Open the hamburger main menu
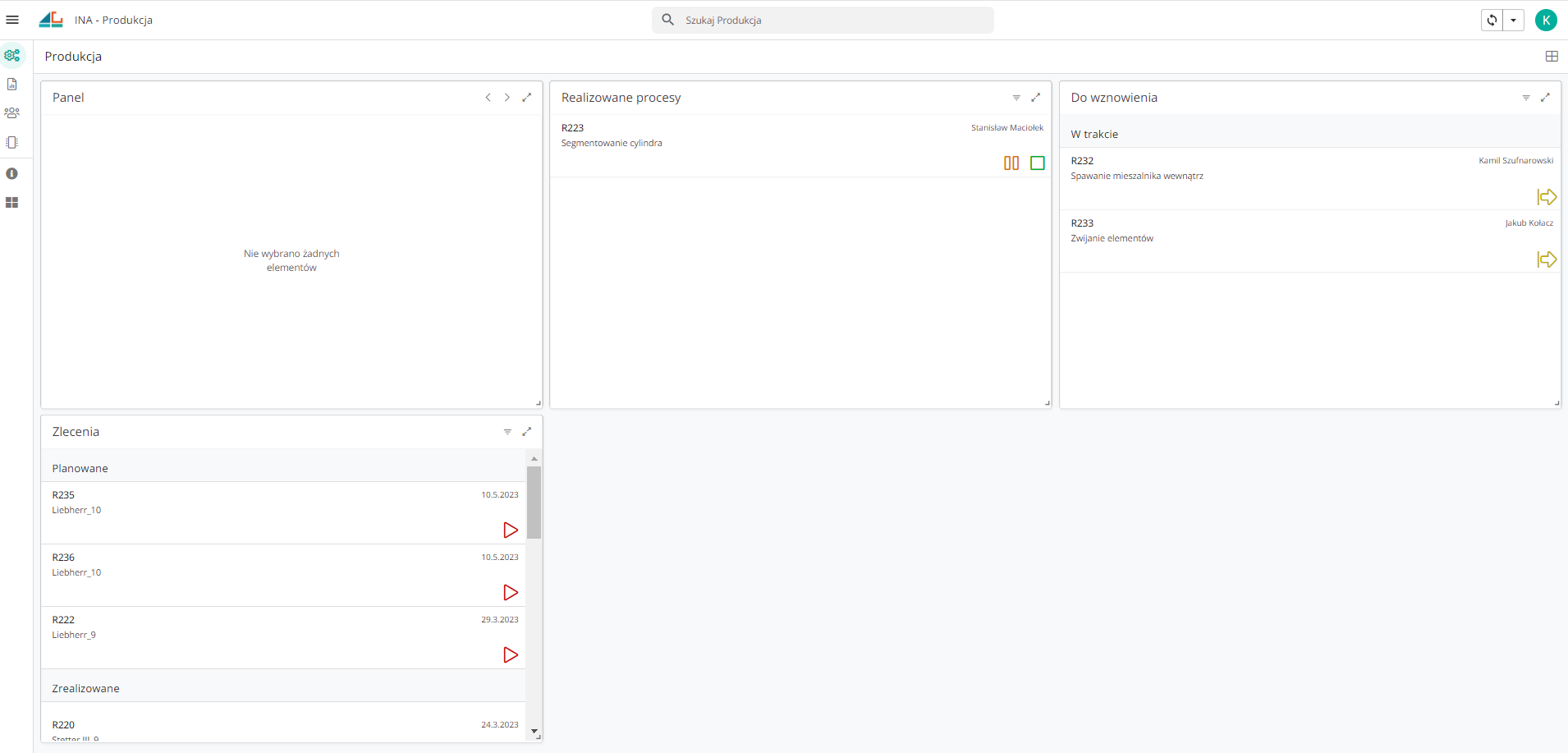 (x=12, y=20)
